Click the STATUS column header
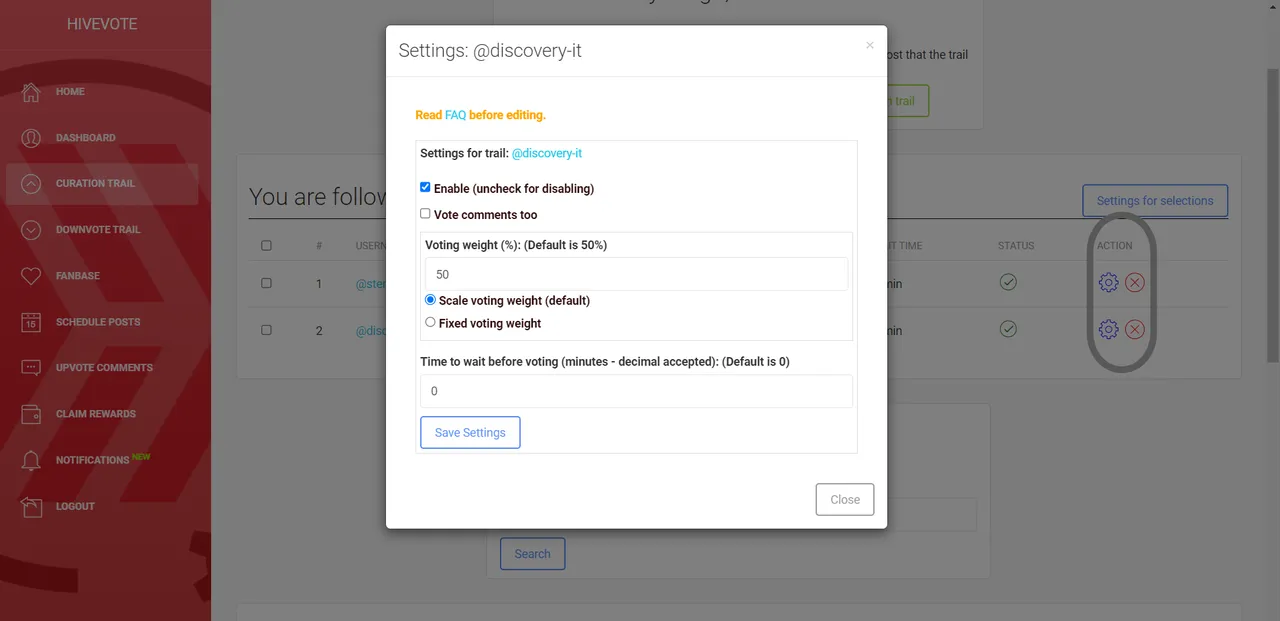 coord(1016,246)
